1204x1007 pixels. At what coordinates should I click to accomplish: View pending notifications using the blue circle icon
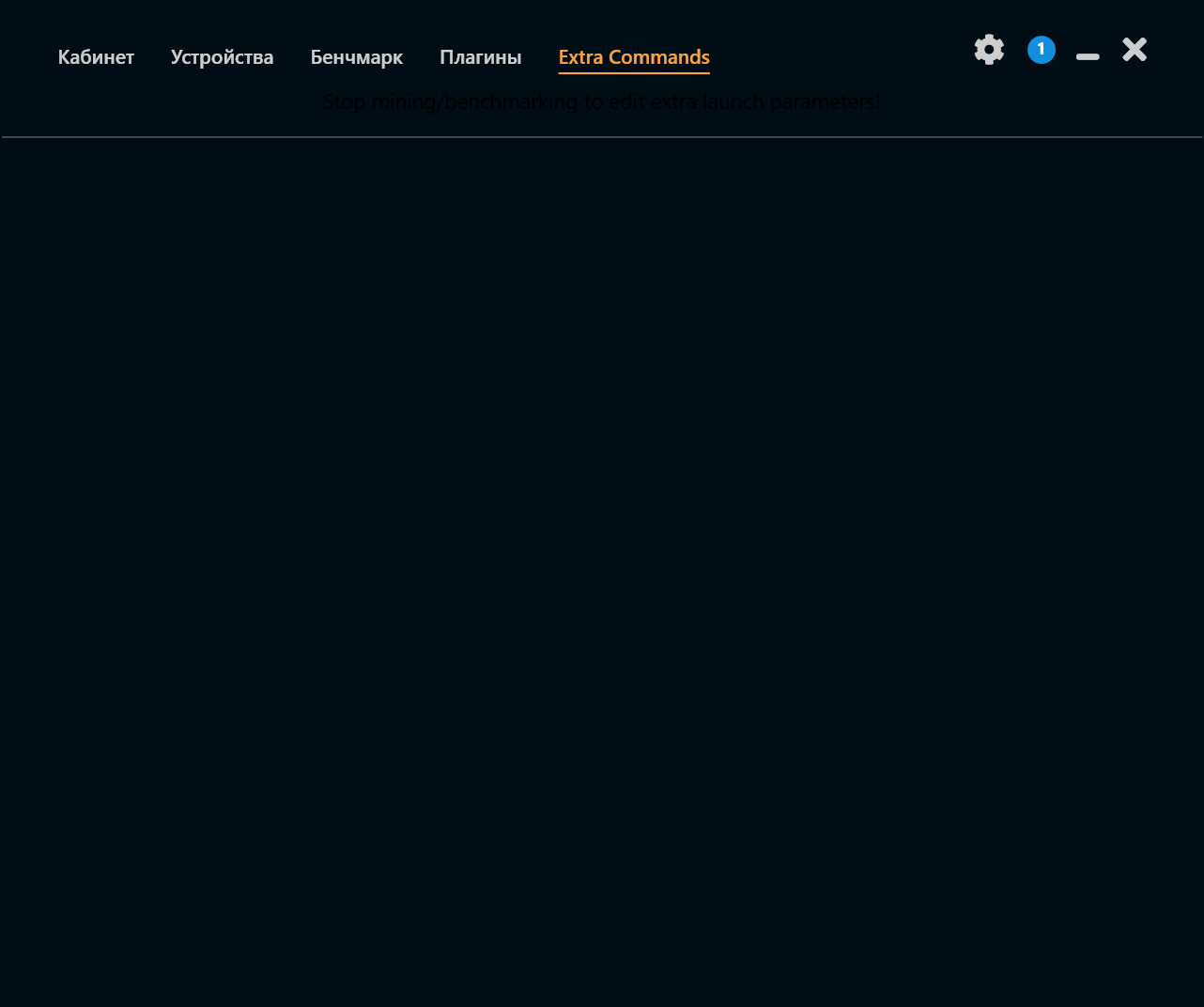pyautogui.click(x=1041, y=49)
